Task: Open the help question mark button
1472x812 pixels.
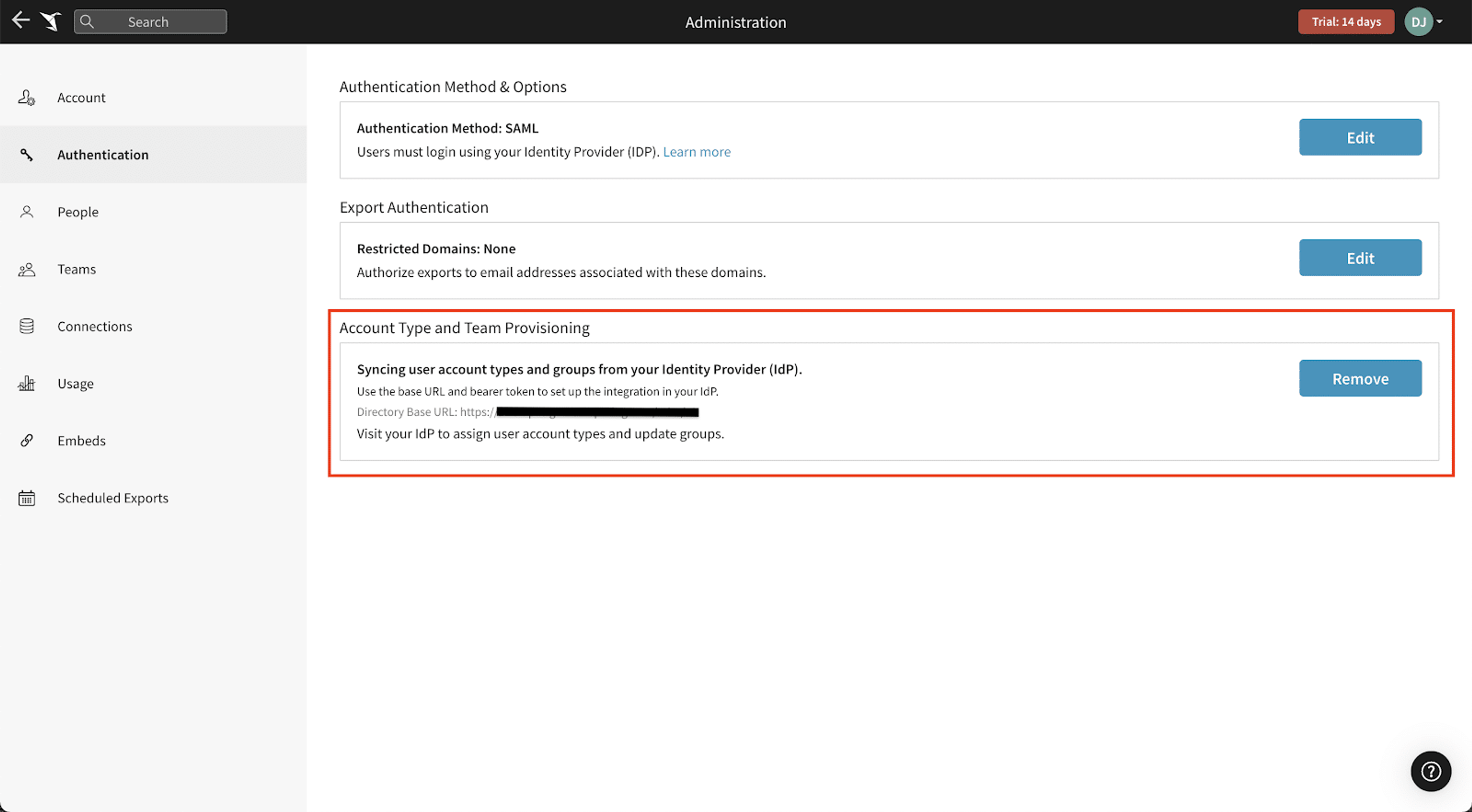Action: click(1430, 771)
